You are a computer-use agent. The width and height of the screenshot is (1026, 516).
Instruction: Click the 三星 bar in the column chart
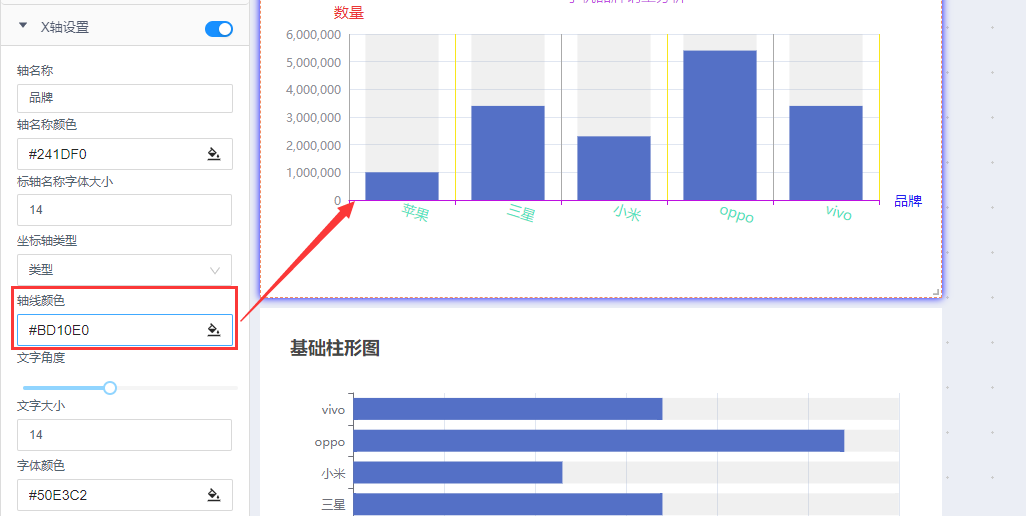pyautogui.click(x=508, y=153)
